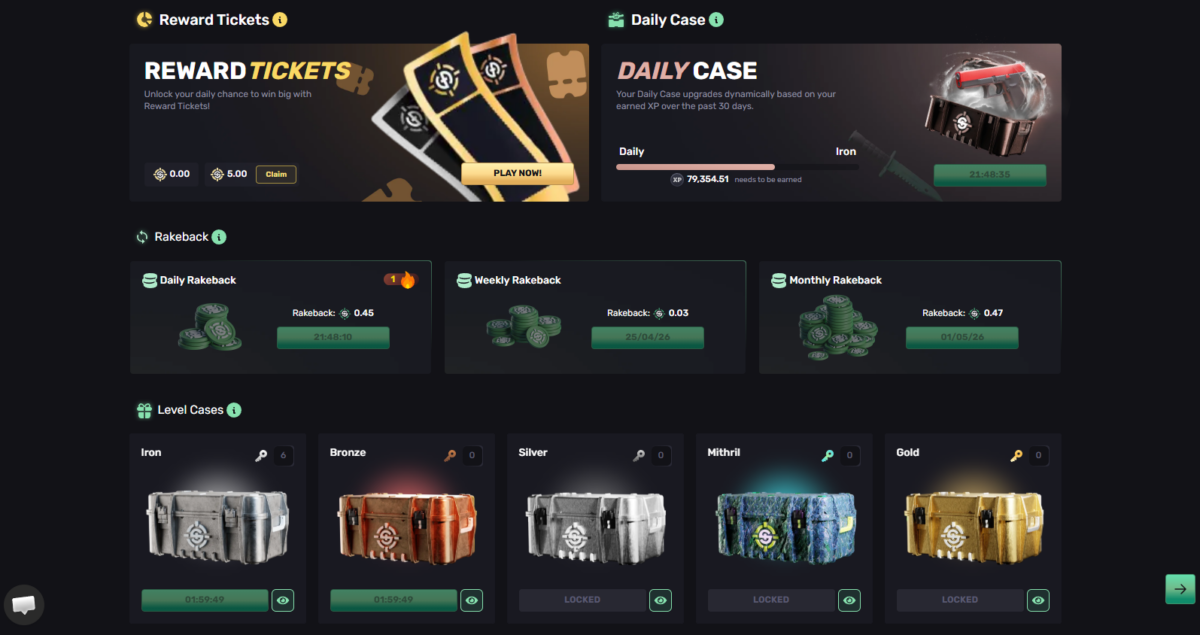
Task: Click the info icon beside Reward Tickets
Action: (x=280, y=19)
